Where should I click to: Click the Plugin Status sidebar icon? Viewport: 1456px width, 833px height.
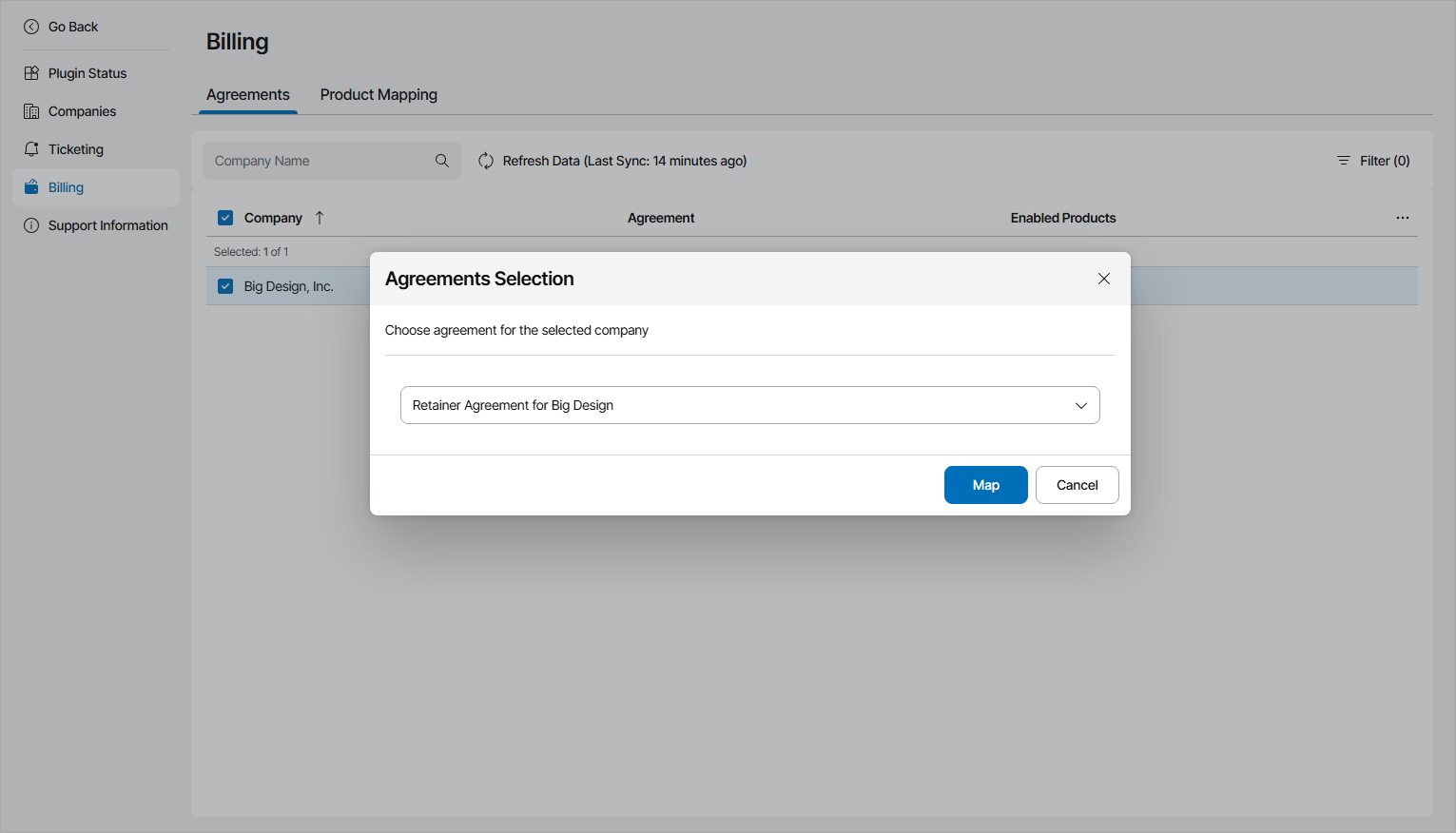31,72
